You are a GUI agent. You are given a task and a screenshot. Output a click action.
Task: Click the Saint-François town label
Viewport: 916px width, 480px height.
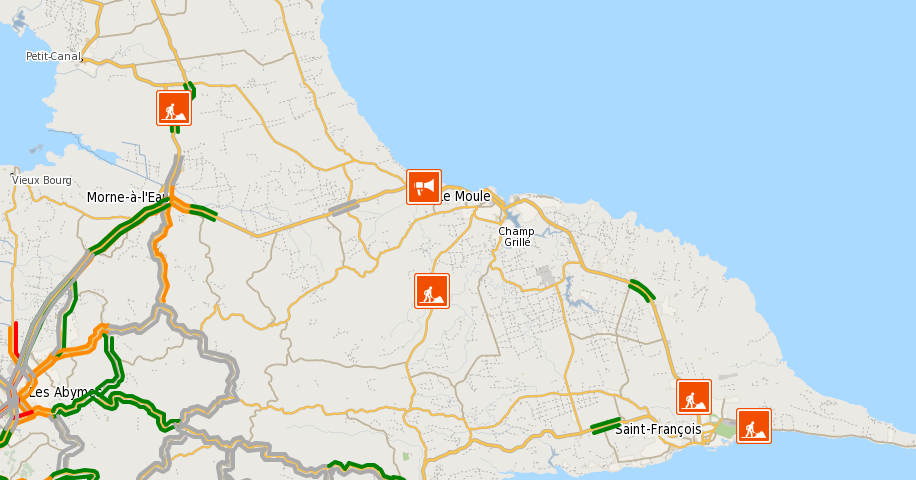[x=658, y=429]
